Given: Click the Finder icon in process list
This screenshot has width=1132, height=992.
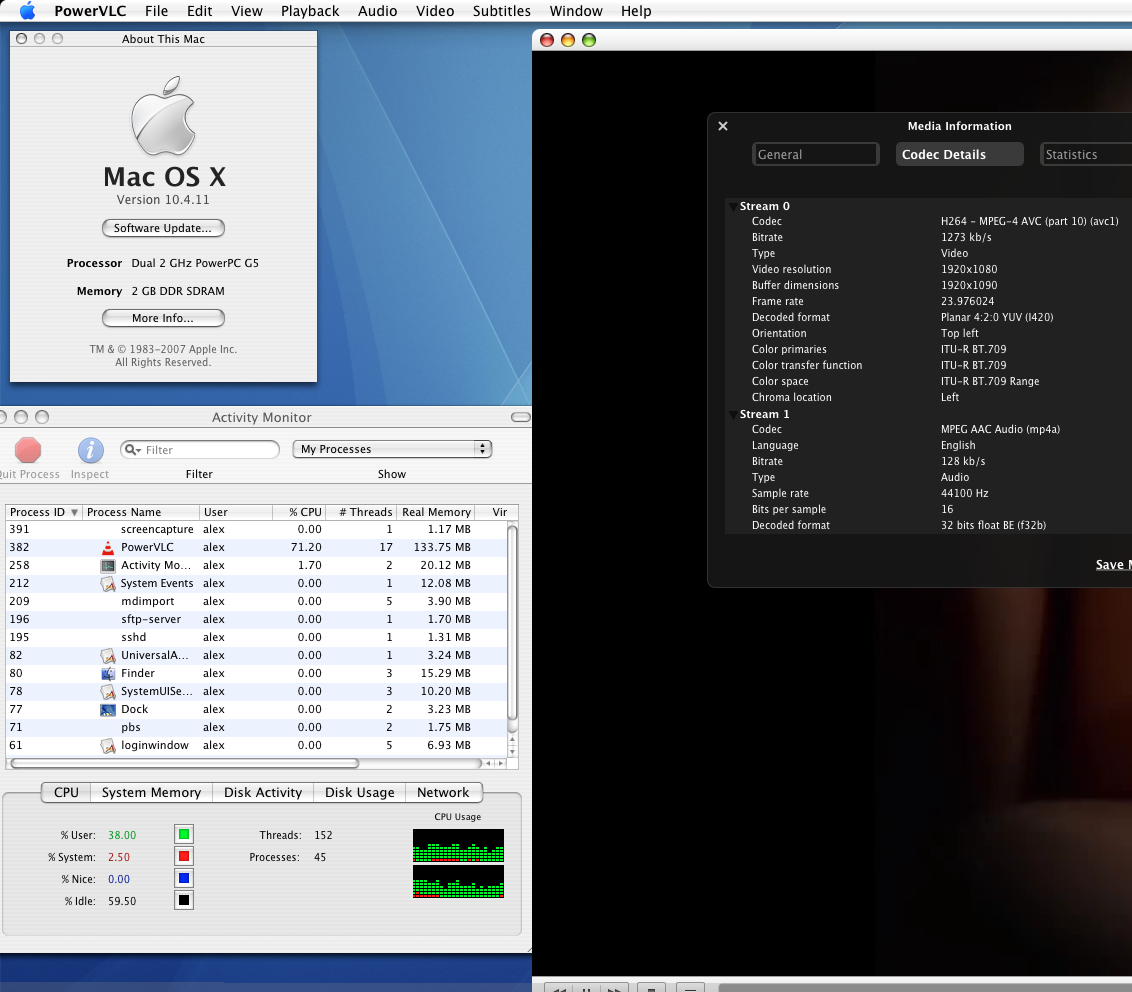Looking at the screenshot, I should [108, 674].
